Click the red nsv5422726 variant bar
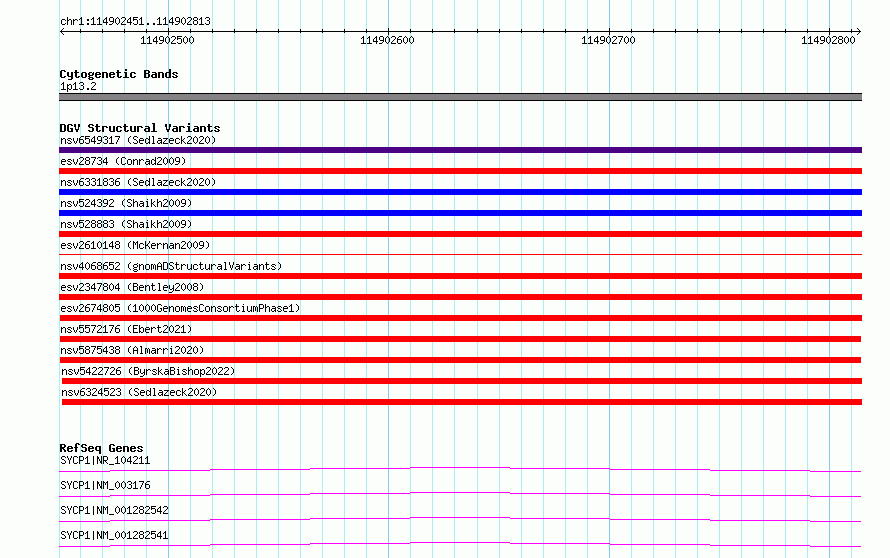890x558 pixels. [x=461, y=381]
